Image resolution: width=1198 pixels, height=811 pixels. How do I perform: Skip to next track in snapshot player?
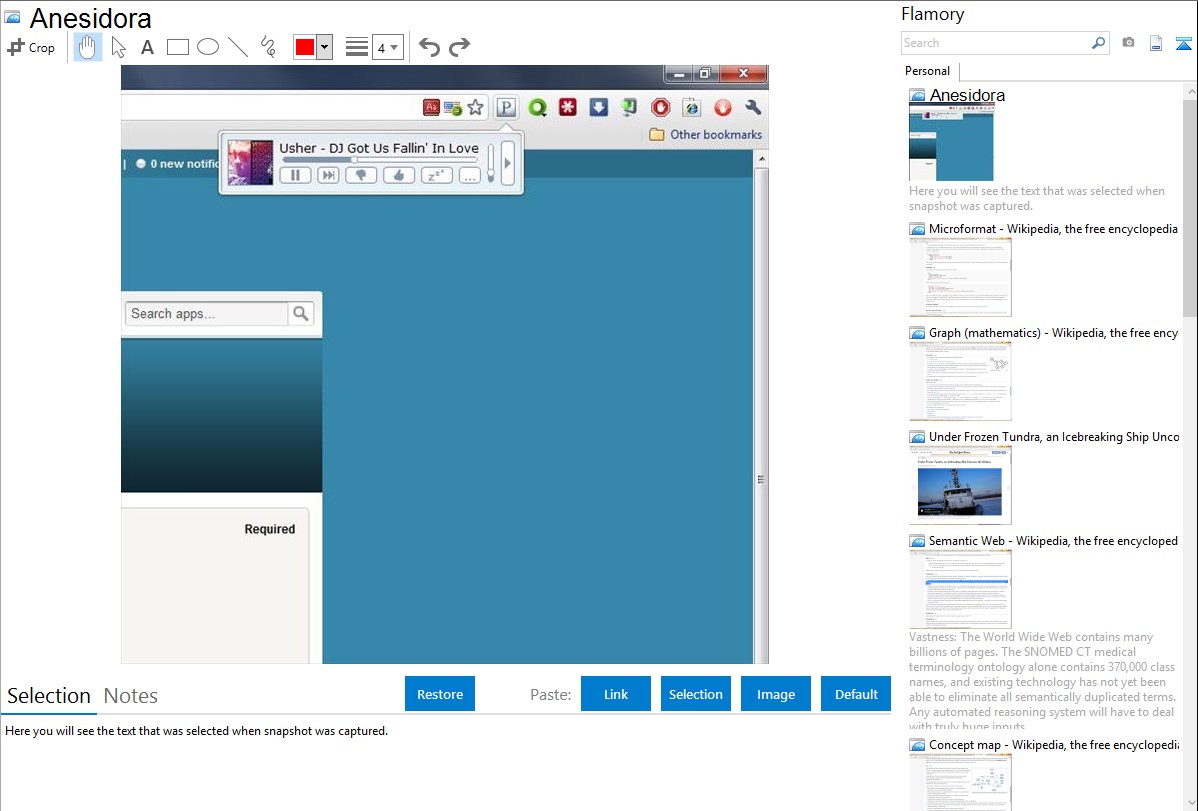(x=329, y=175)
